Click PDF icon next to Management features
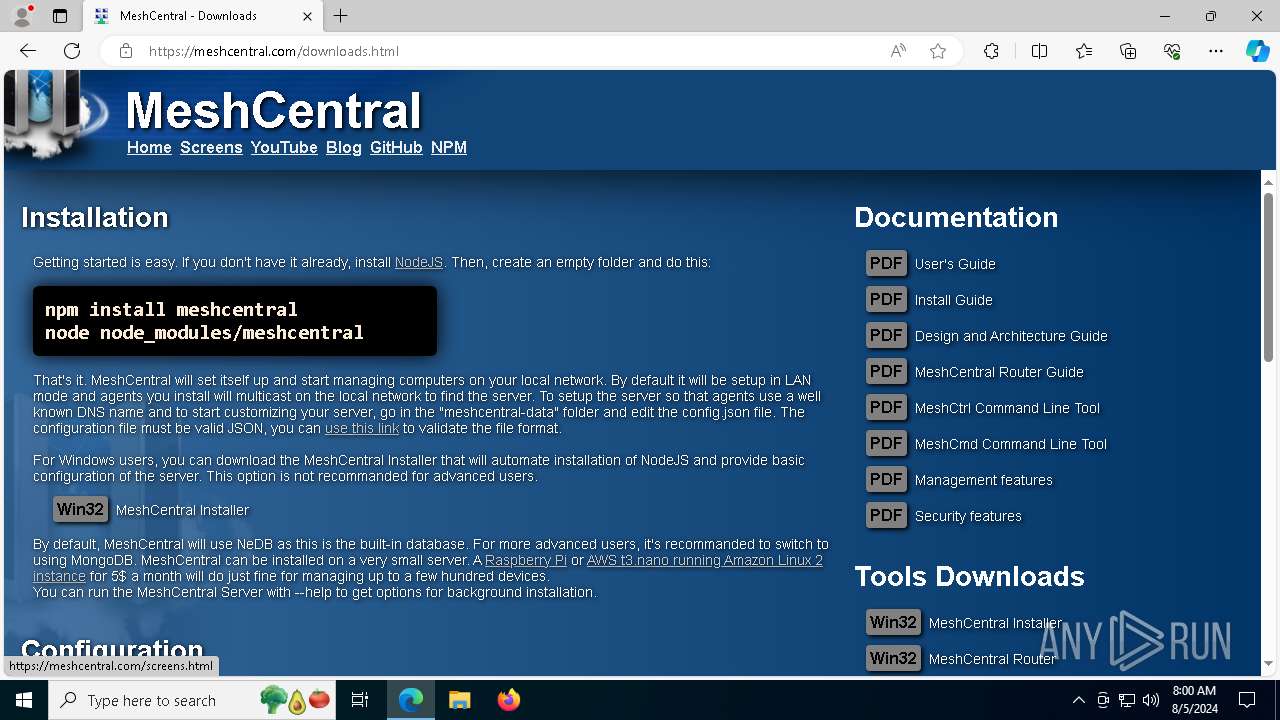The width and height of the screenshot is (1280, 720). (x=886, y=479)
